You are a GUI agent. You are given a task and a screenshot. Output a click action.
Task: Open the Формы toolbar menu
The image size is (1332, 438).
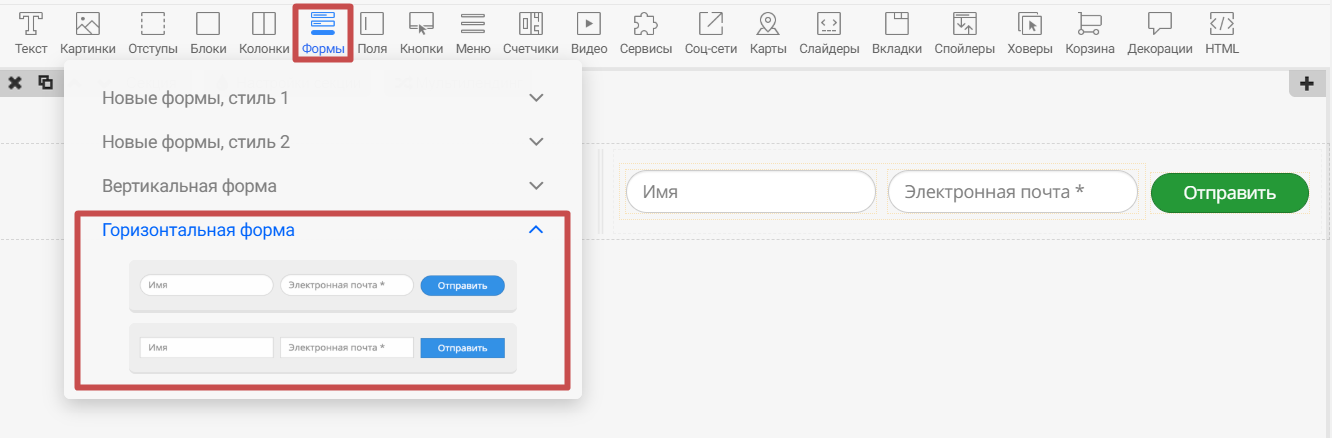[x=323, y=31]
